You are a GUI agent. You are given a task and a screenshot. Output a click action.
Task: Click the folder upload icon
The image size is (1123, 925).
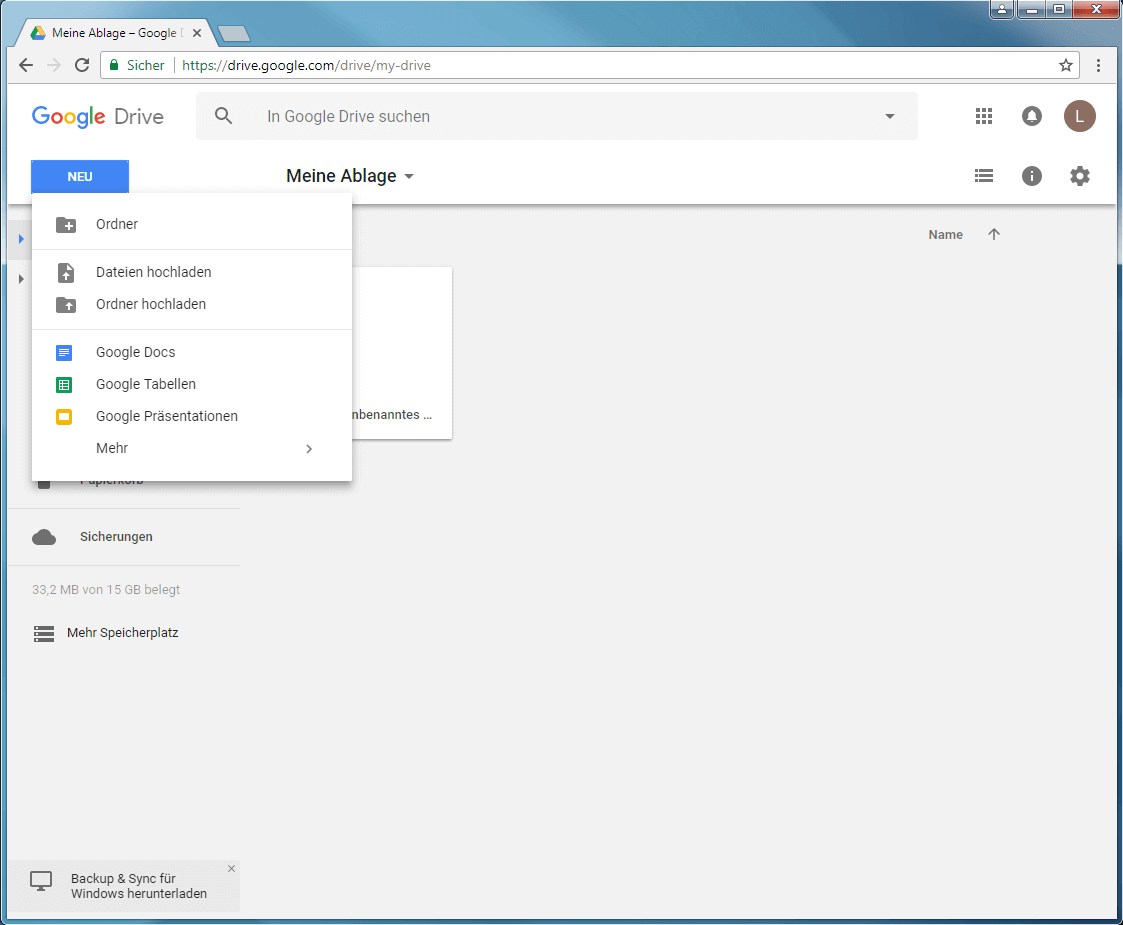(66, 305)
